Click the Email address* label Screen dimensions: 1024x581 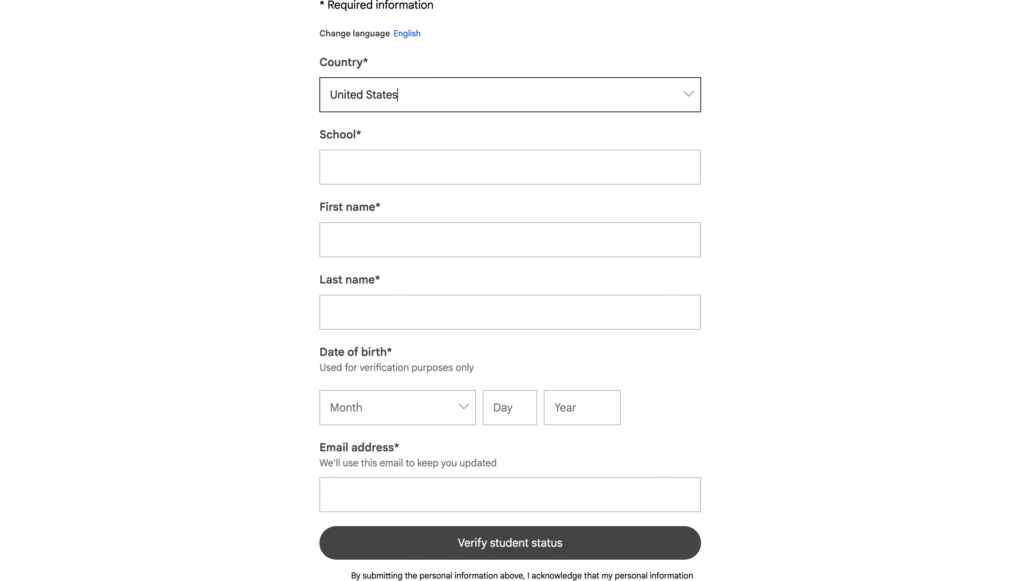[x=359, y=447]
